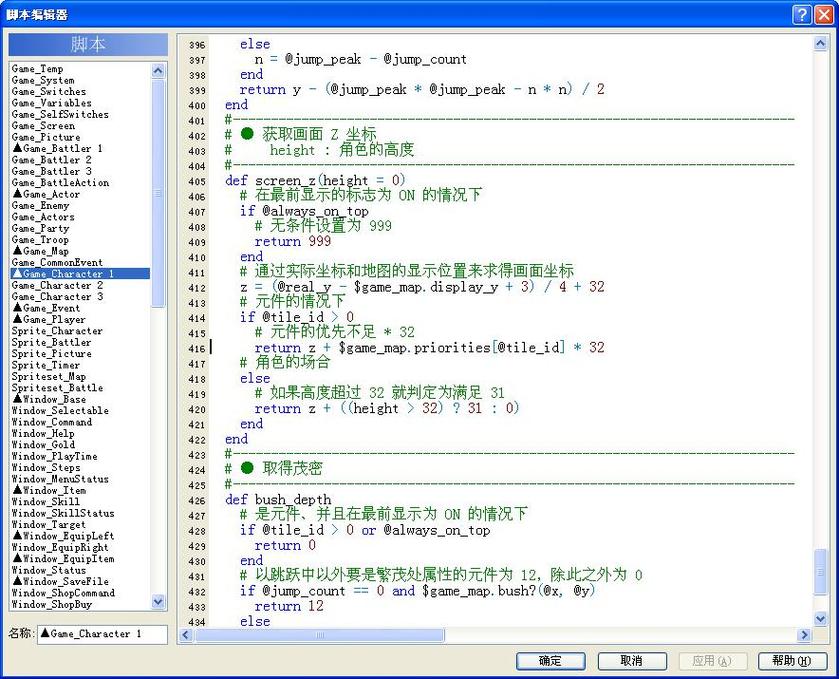Click the script editor icon in the title bar
Image resolution: width=839 pixels, height=679 pixels.
(x=10, y=13)
